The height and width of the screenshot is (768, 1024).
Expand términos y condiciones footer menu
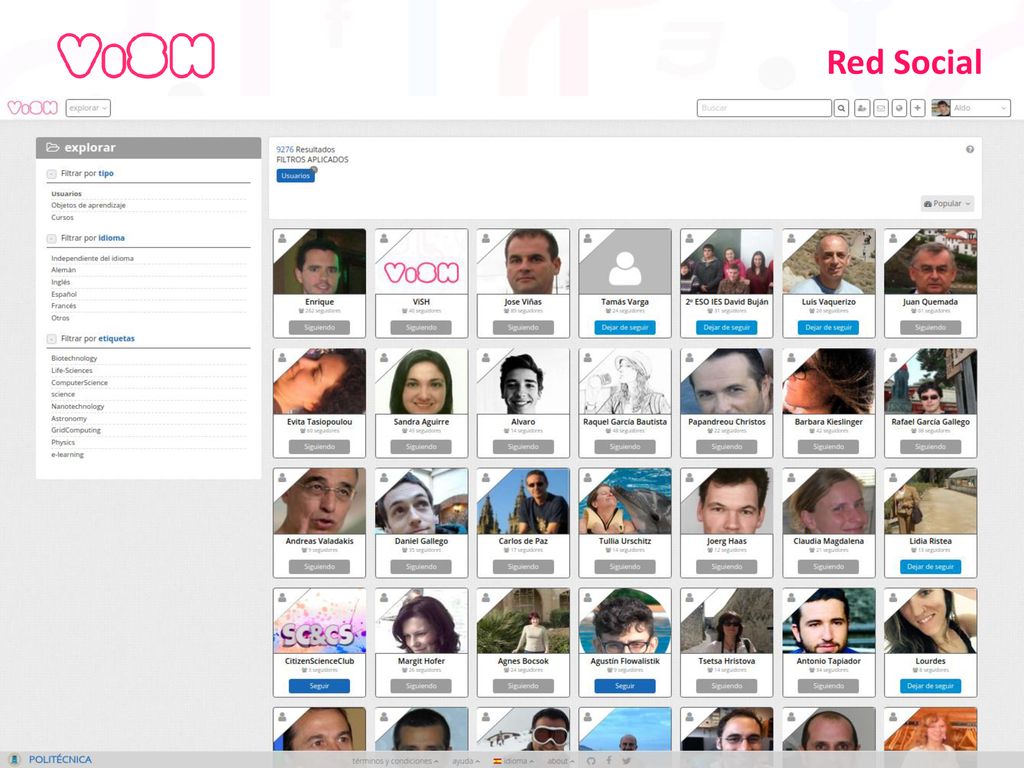(395, 761)
